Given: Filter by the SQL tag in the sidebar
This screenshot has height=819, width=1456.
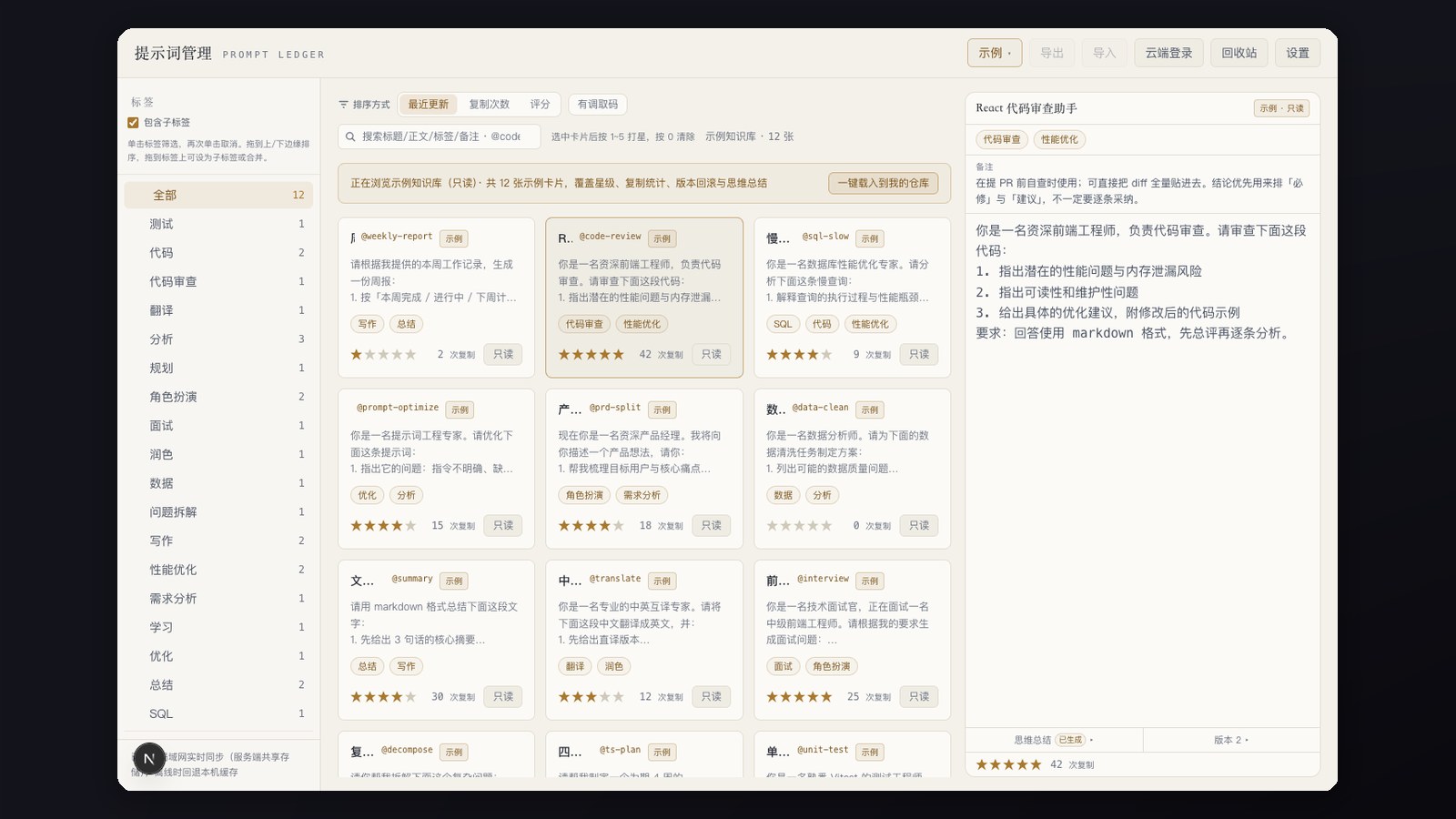Looking at the screenshot, I should point(218,713).
